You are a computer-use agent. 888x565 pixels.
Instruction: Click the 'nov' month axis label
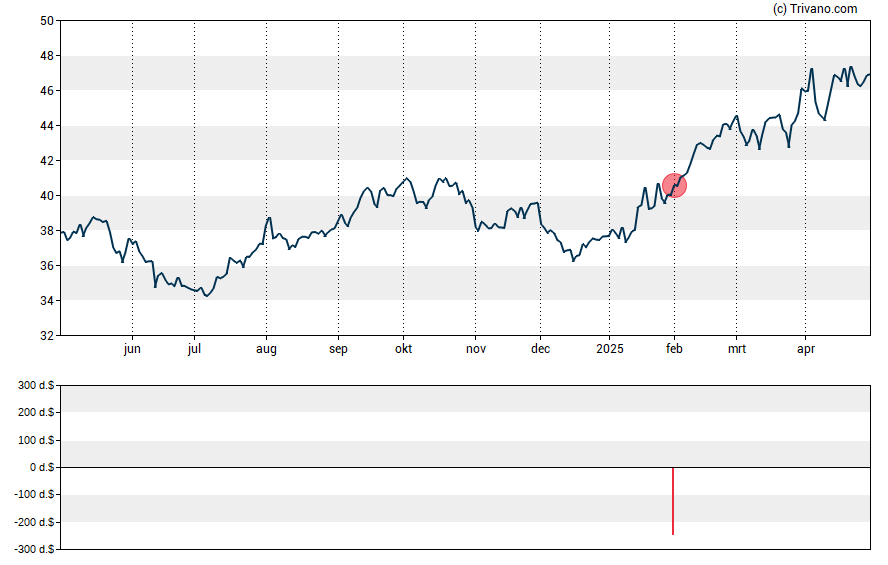coord(476,349)
